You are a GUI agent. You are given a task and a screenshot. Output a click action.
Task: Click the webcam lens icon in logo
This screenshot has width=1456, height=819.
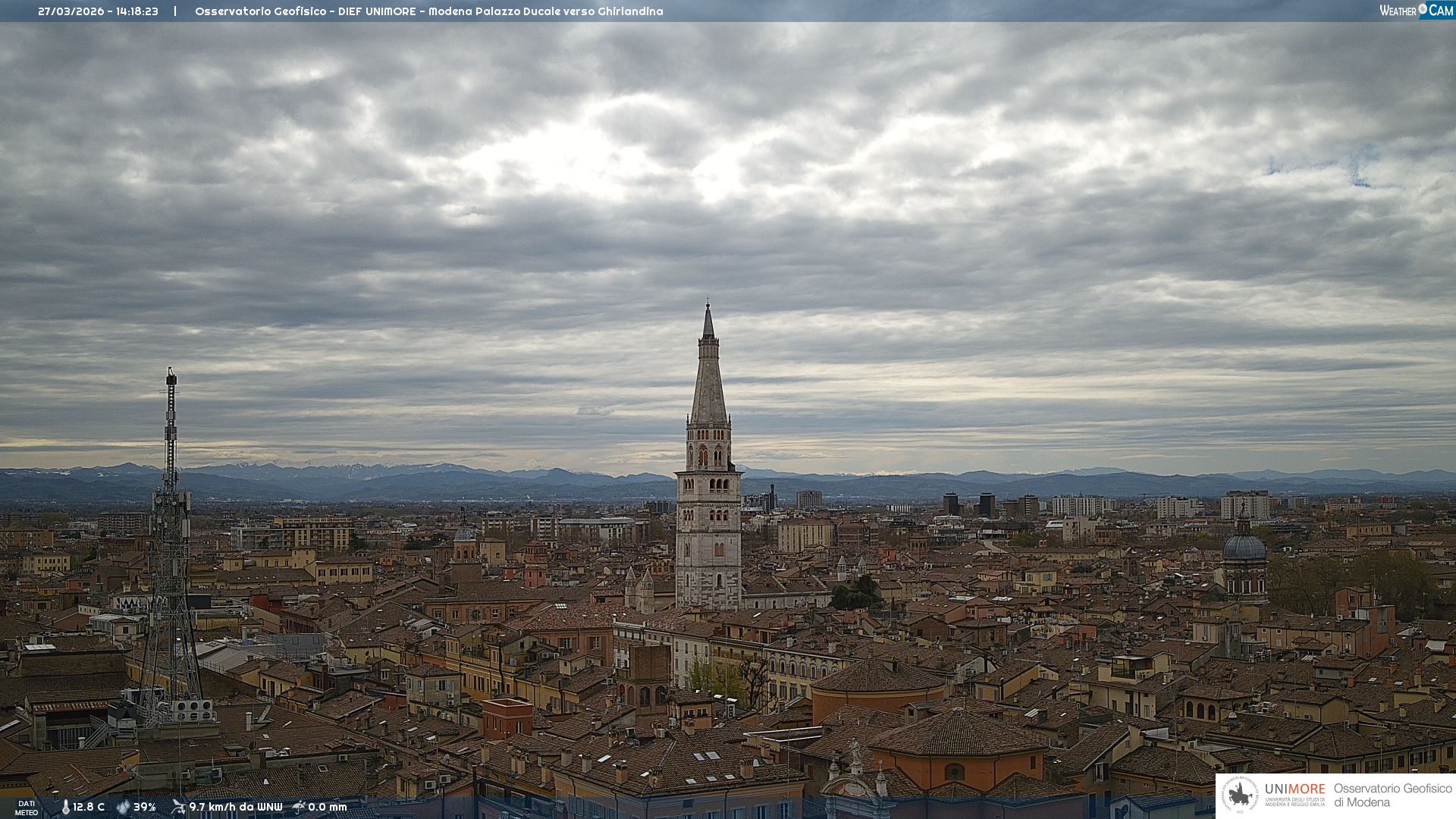tap(1423, 9)
